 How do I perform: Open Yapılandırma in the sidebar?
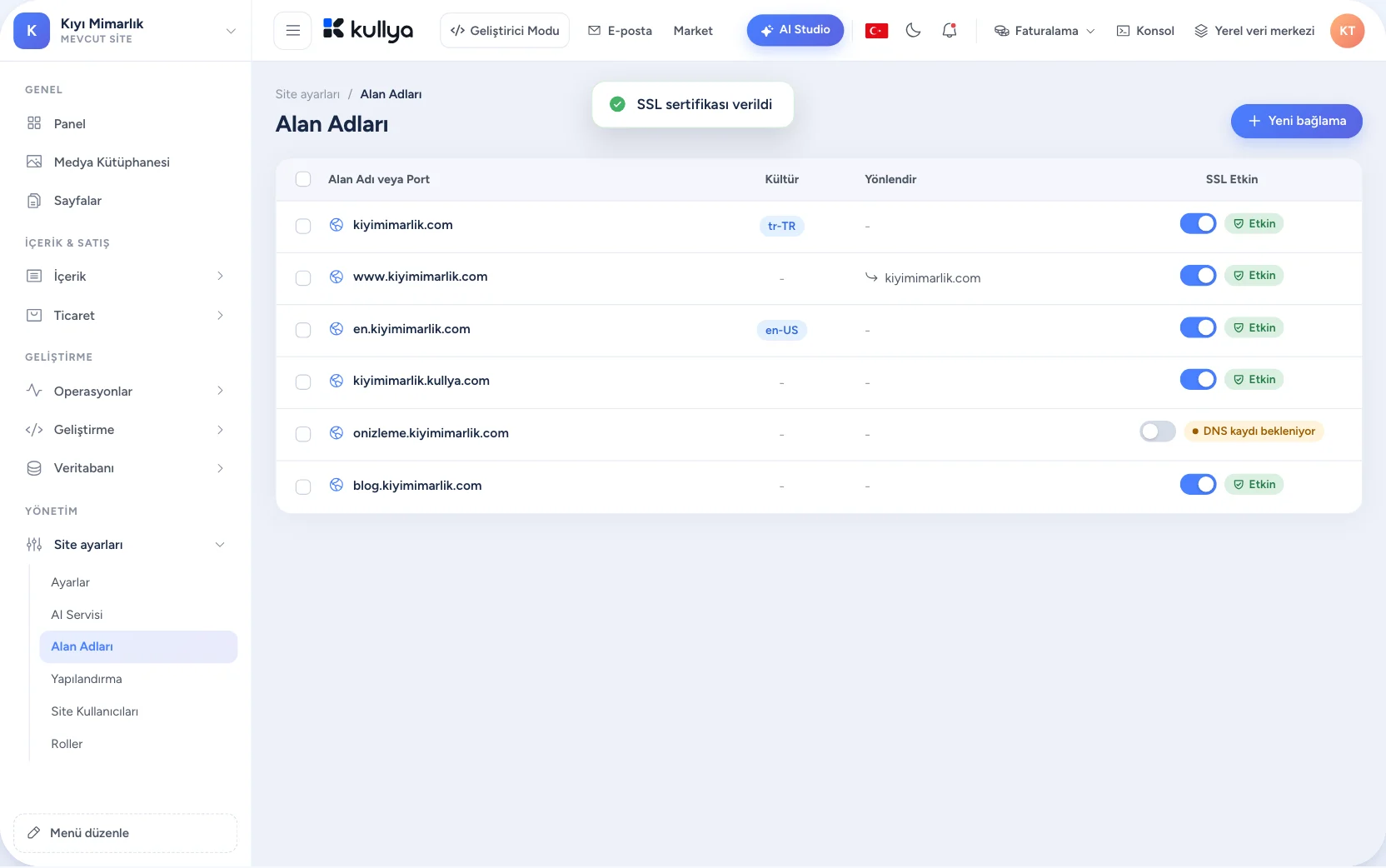coord(87,679)
